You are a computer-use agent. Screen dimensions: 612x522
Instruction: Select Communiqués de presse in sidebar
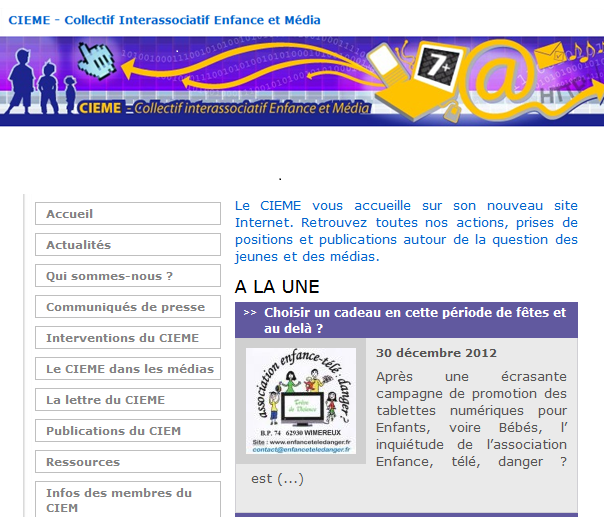[127, 307]
